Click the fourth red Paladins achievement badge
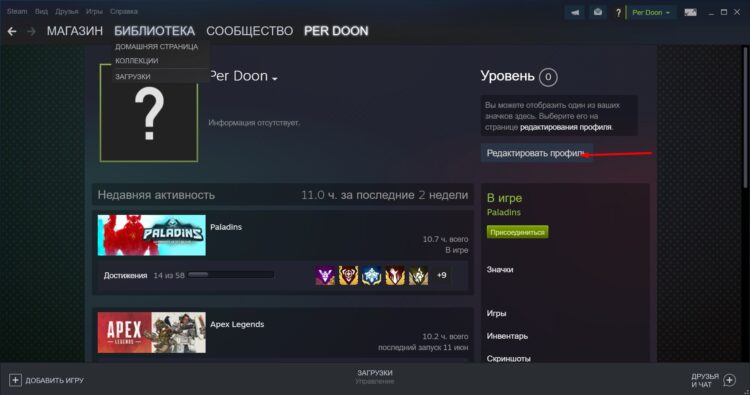Image resolution: width=750 pixels, height=395 pixels. 395,275
